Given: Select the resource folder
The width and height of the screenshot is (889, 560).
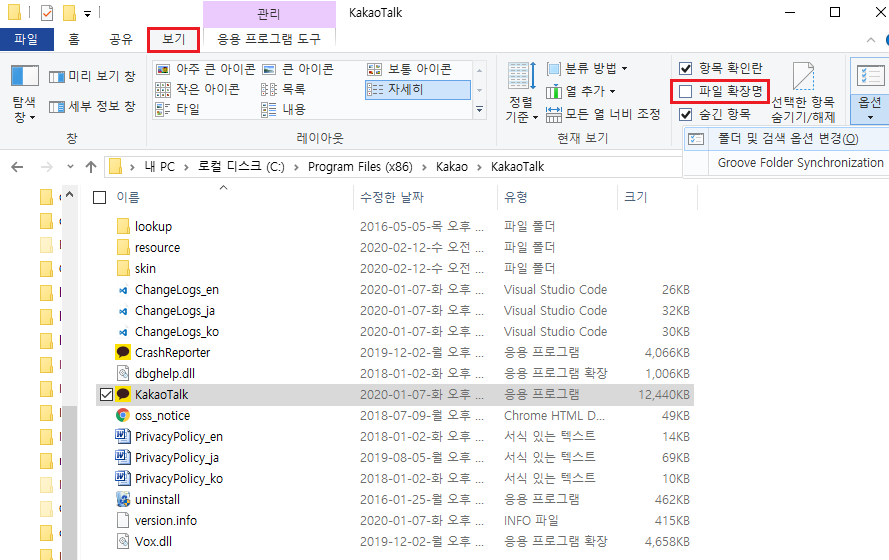Looking at the screenshot, I should [157, 248].
